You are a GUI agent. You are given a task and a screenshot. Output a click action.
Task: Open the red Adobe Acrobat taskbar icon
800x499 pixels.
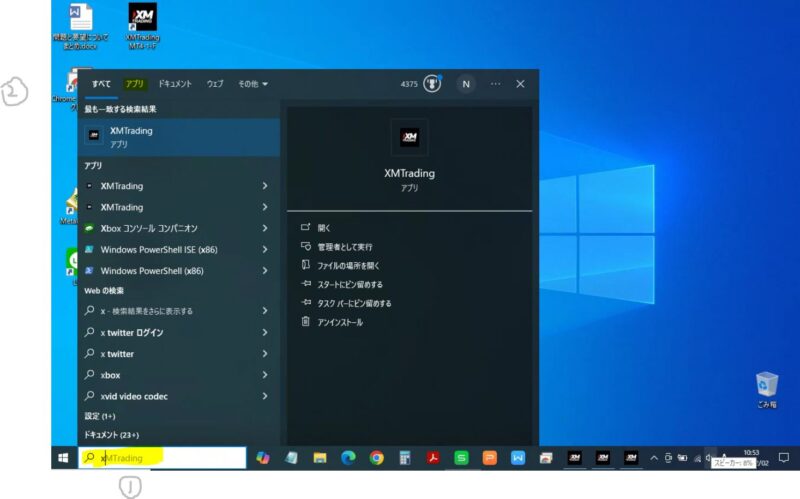click(x=433, y=458)
